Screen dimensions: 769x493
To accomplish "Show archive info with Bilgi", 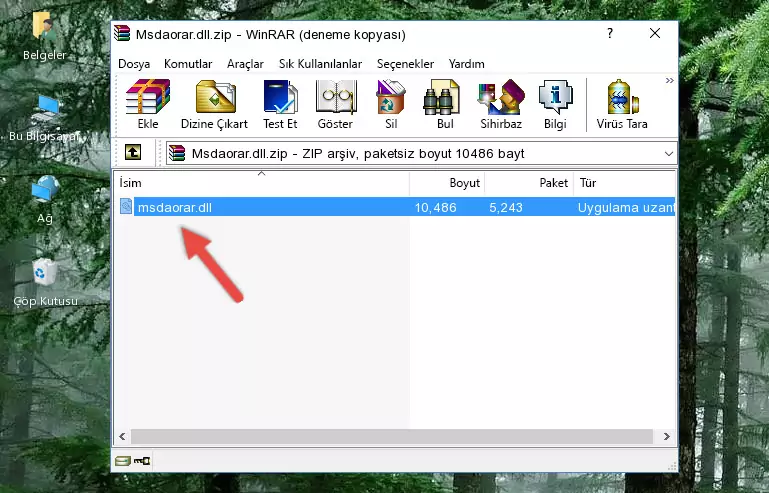I will 555,104.
